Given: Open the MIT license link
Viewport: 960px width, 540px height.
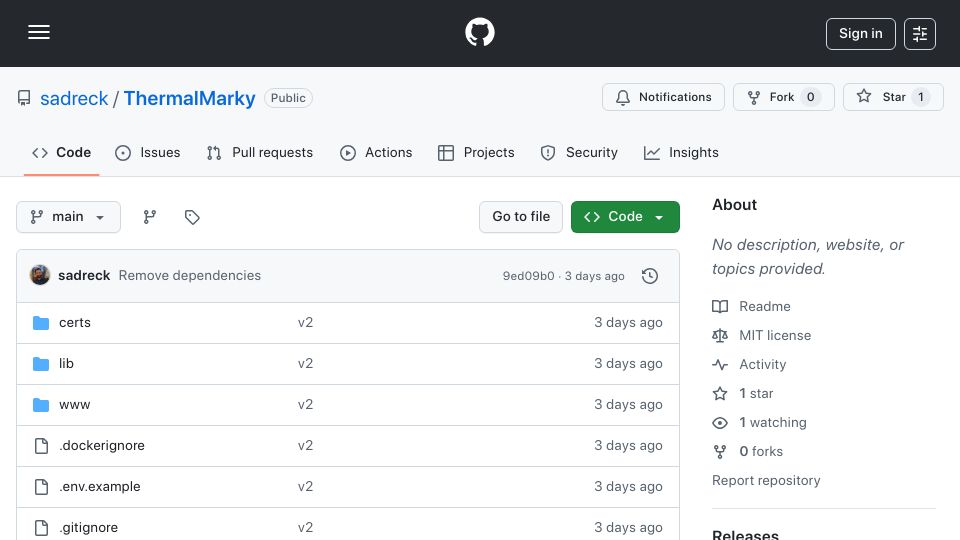Looking at the screenshot, I should 762,336.
